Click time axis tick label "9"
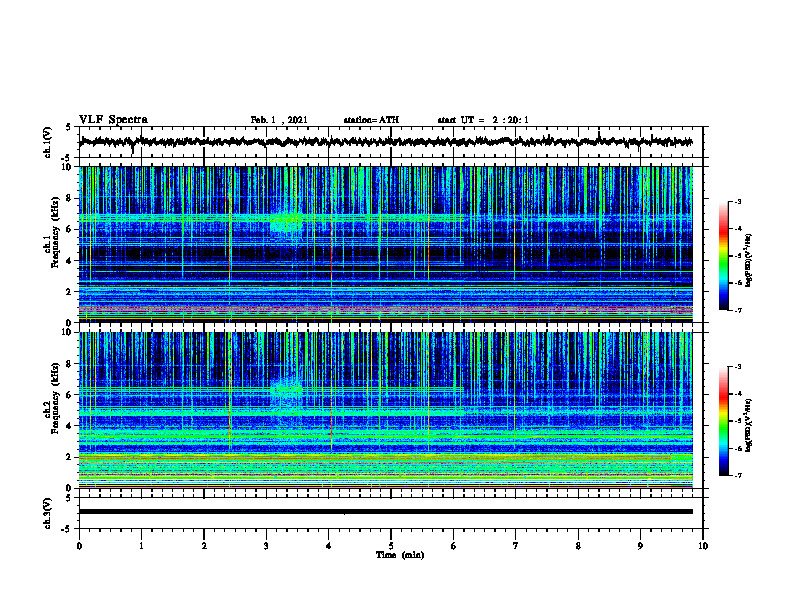 pyautogui.click(x=640, y=546)
